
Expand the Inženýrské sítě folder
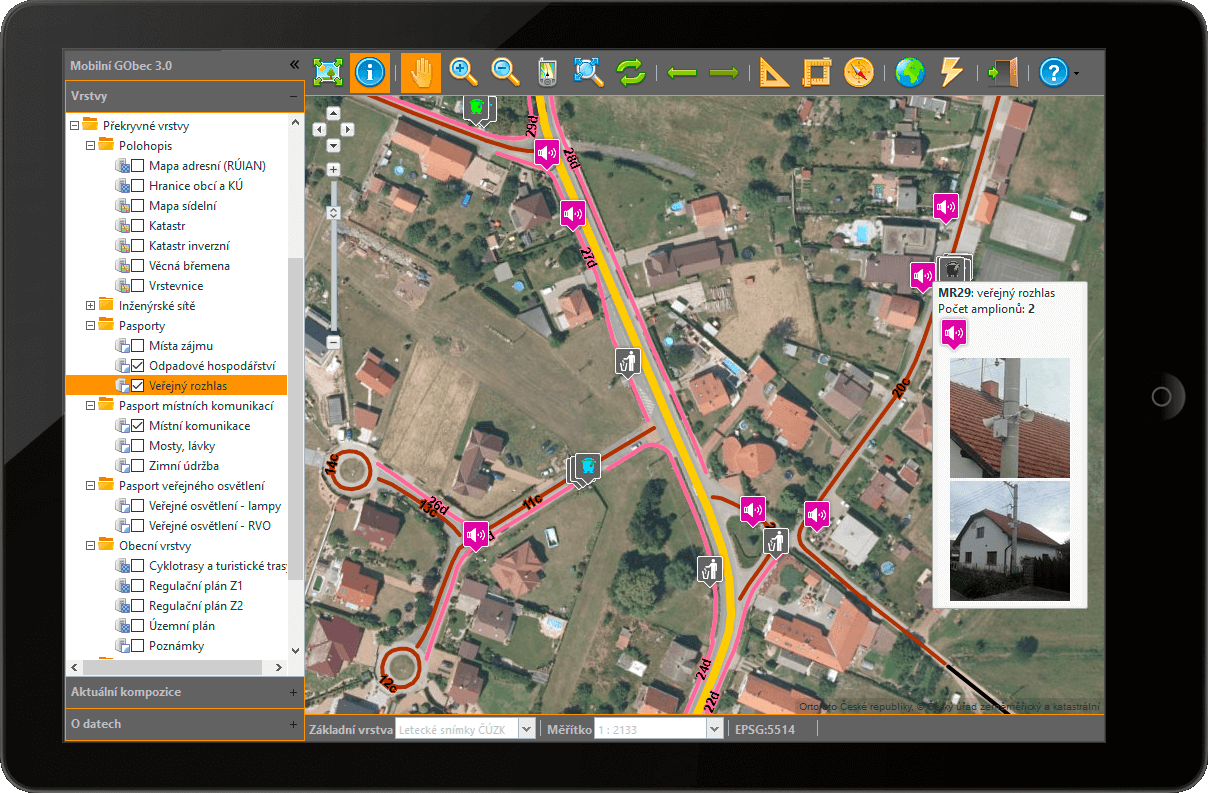click(x=90, y=306)
